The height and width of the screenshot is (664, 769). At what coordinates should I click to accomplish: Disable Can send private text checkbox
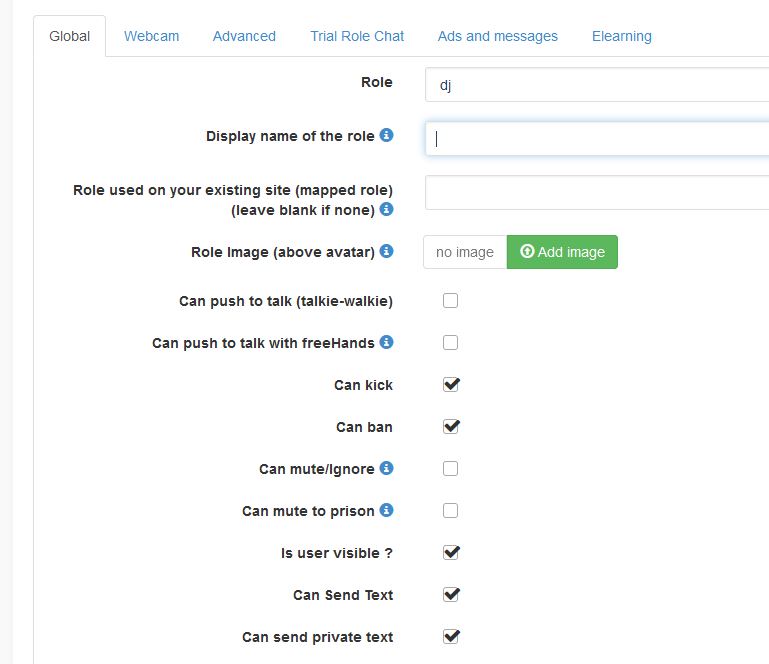pyautogui.click(x=450, y=636)
